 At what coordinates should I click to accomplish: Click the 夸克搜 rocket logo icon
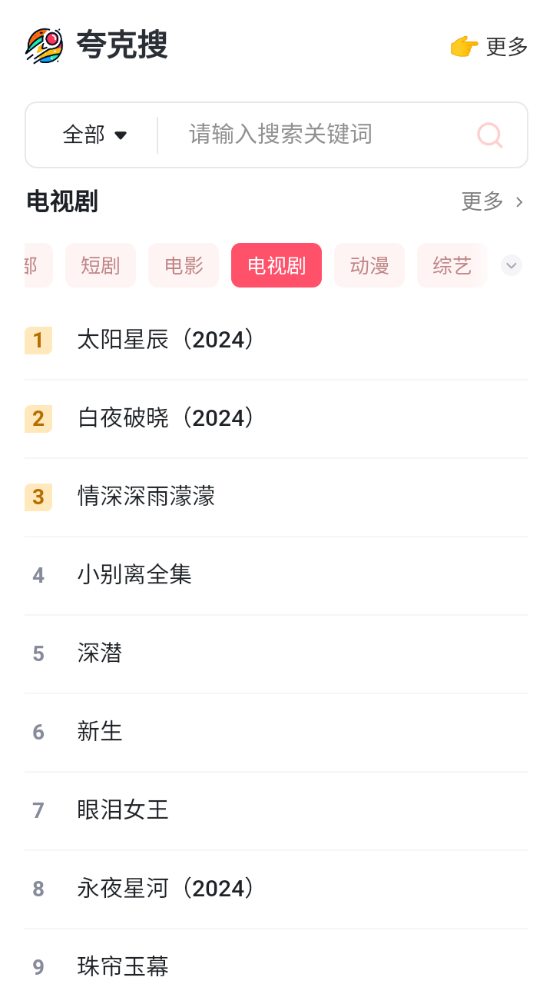click(x=44, y=46)
